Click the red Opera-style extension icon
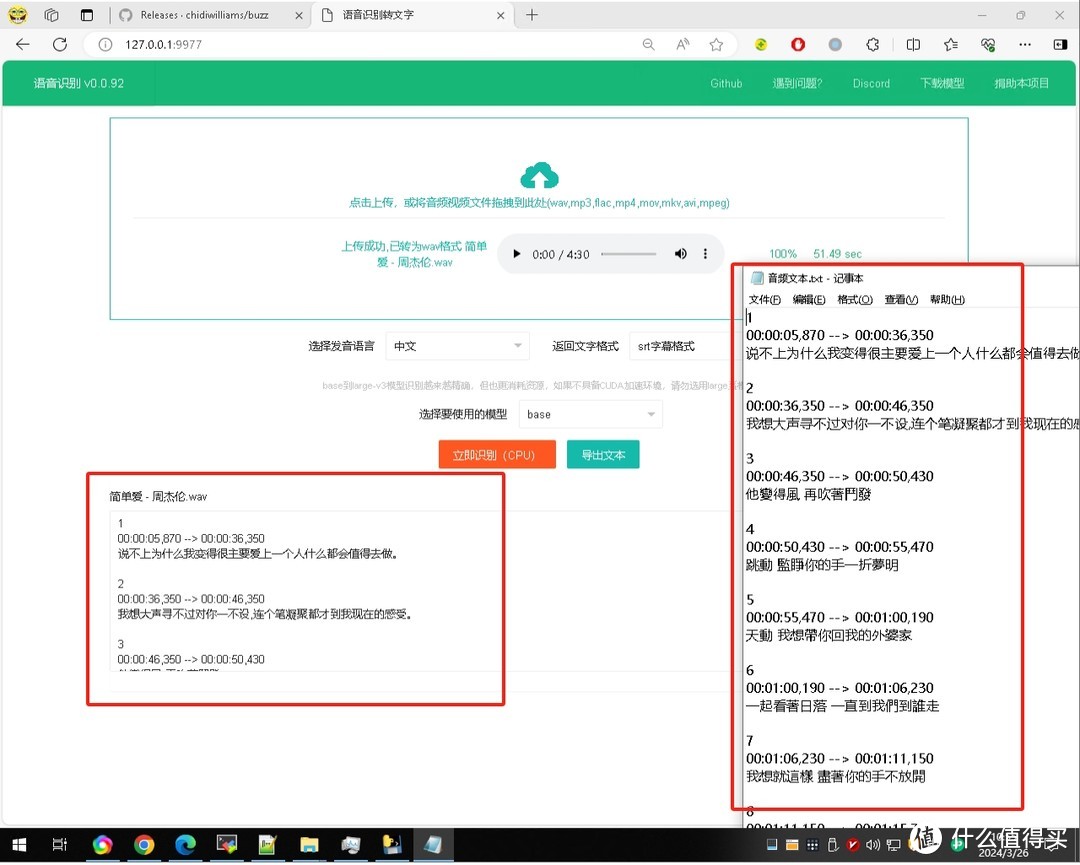1080x865 pixels. point(798,45)
